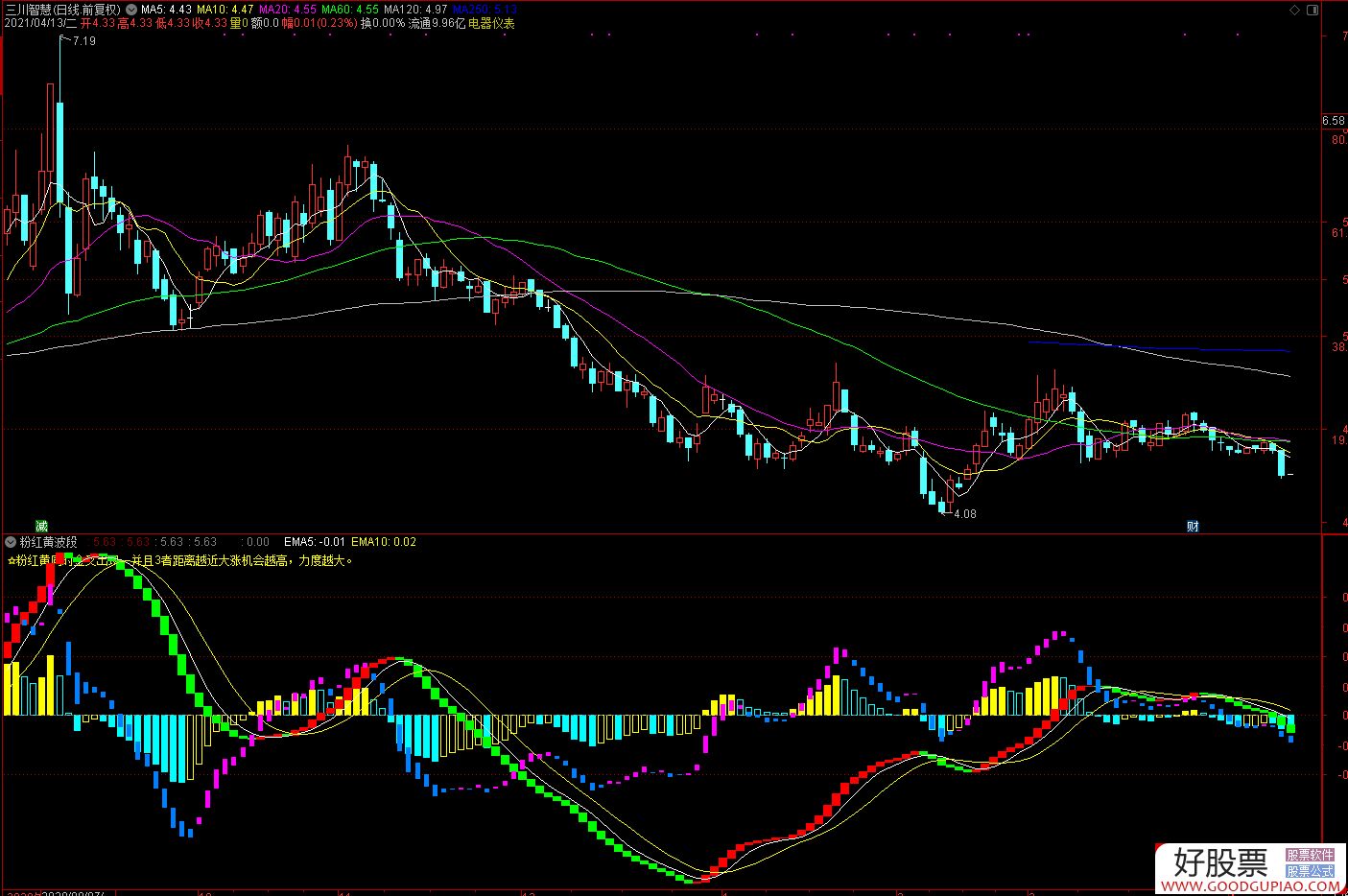The width and height of the screenshot is (1348, 896).
Task: Select the 三川智慧(日线,前复权) chart title
Action: (x=62, y=9)
